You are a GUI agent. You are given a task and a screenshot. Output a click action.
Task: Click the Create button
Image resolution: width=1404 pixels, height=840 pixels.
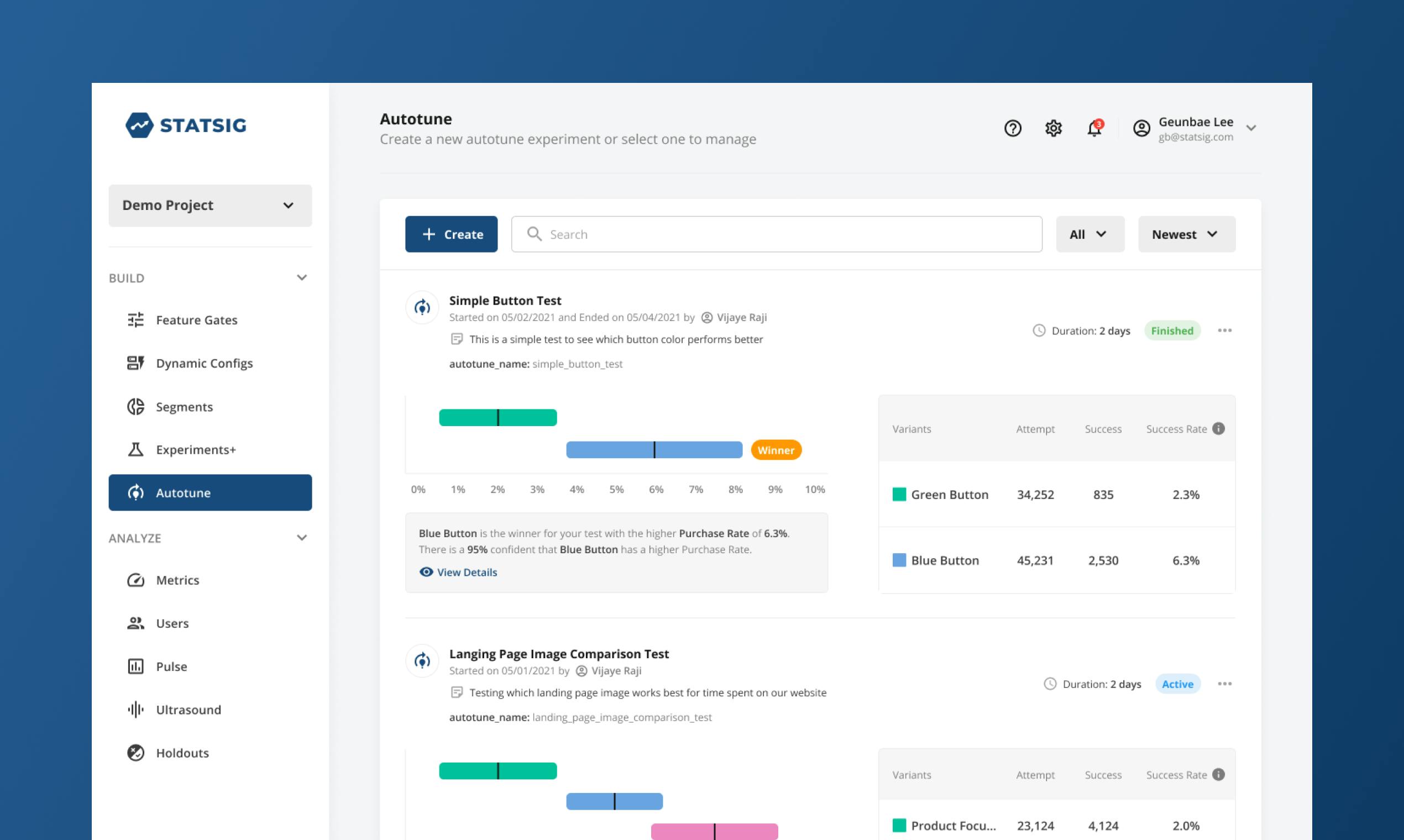tap(451, 234)
